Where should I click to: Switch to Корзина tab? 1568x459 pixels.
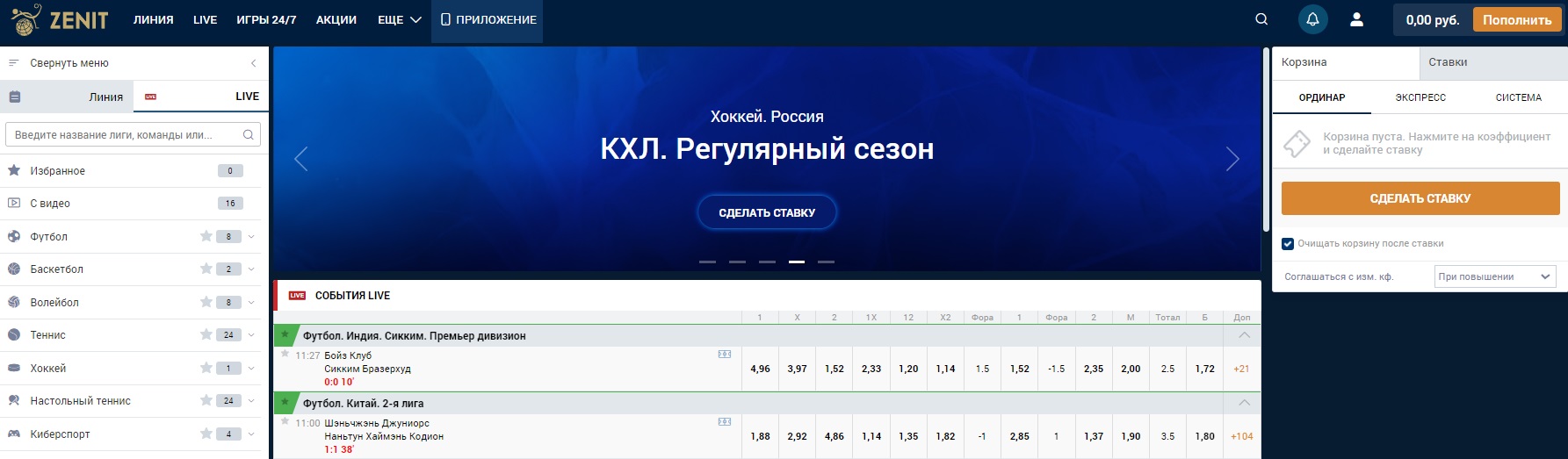(1346, 62)
